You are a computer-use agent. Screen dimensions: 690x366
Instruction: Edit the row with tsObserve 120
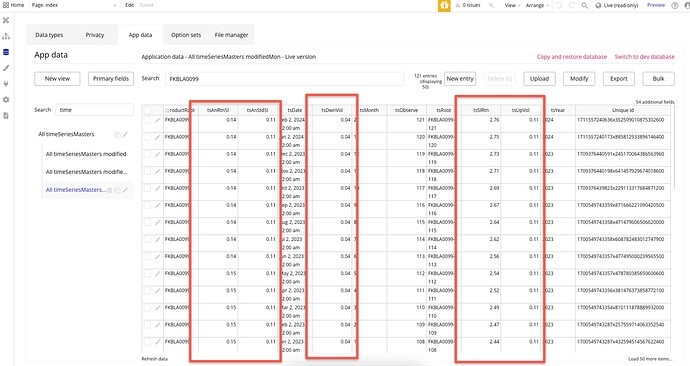tap(158, 137)
